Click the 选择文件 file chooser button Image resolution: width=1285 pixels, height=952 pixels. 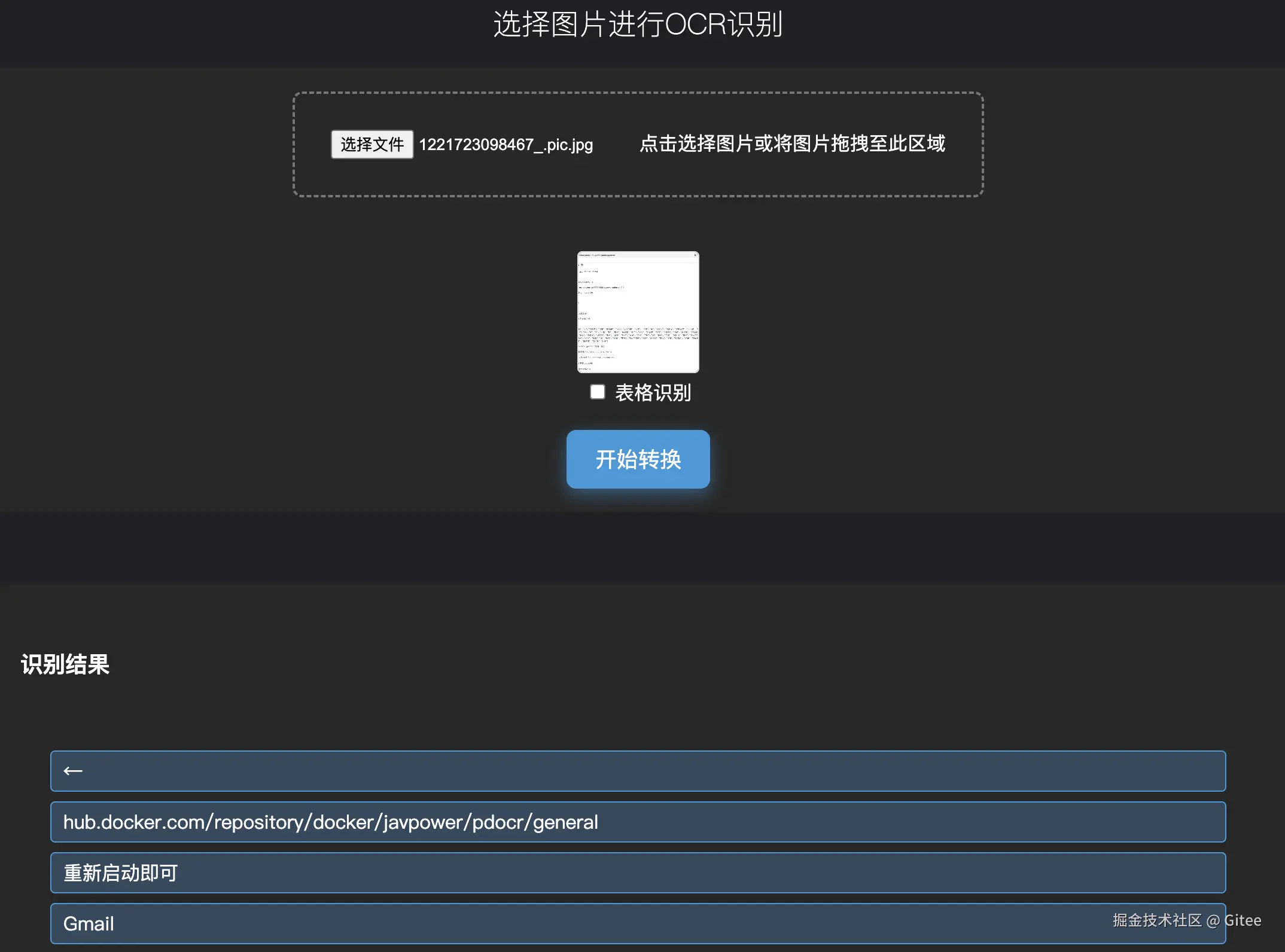click(372, 144)
